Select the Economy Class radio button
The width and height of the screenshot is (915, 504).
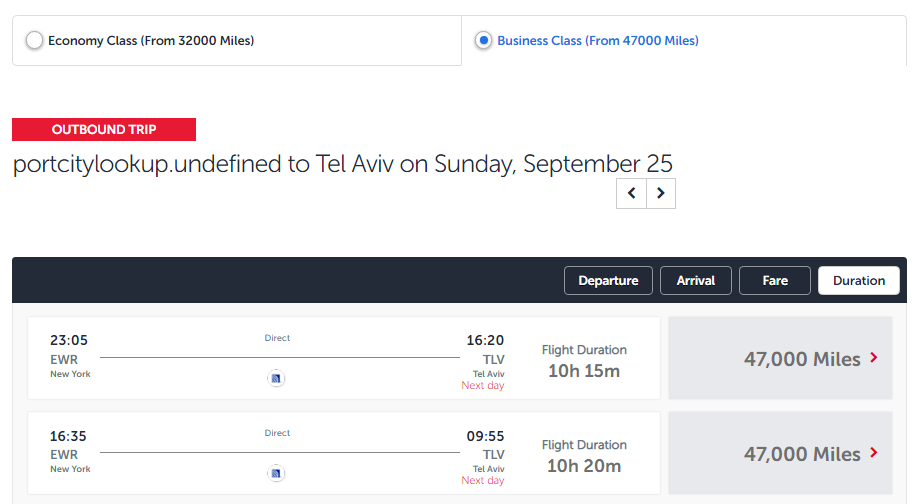(34, 40)
